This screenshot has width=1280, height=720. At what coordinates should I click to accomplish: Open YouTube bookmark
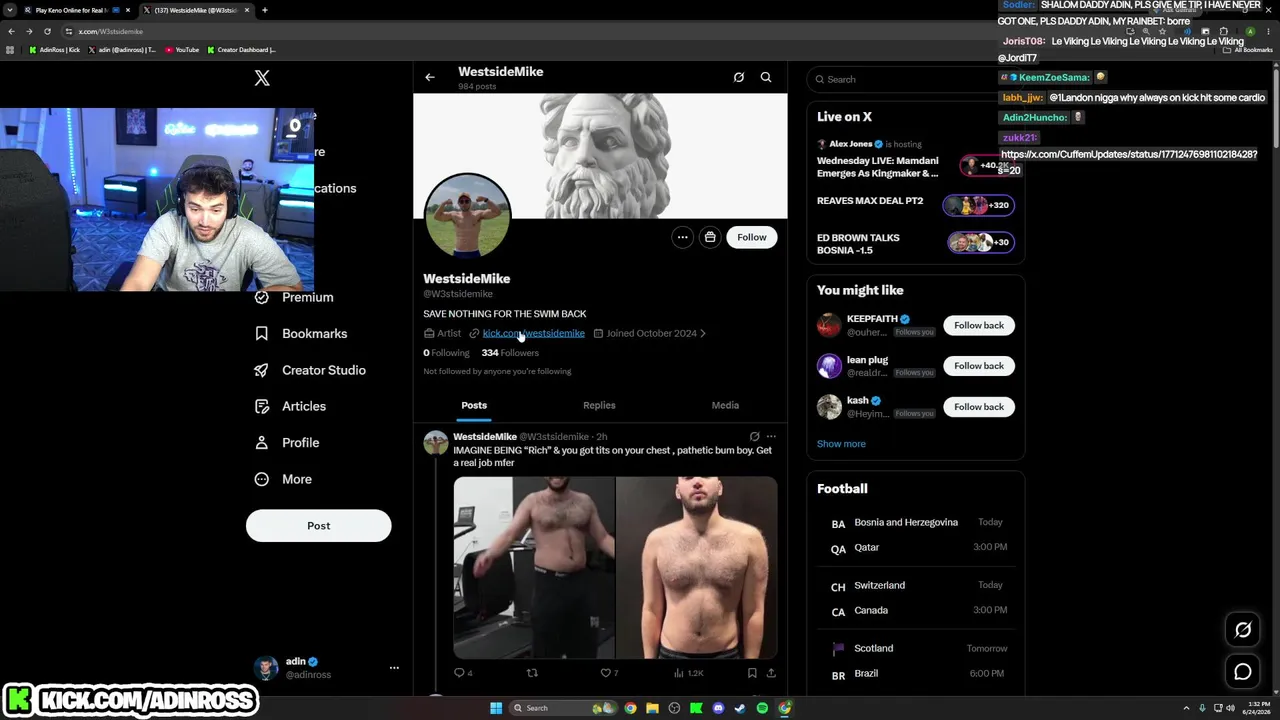pos(182,50)
